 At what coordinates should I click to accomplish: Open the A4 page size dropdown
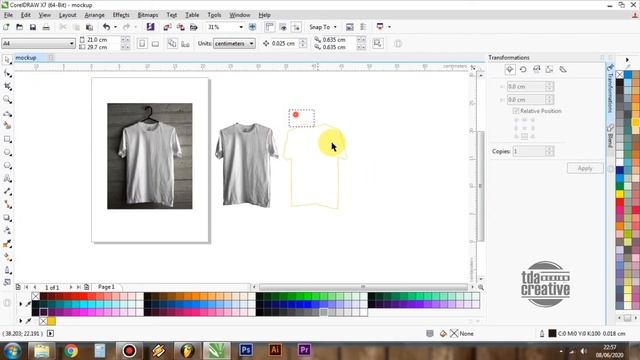[72, 43]
